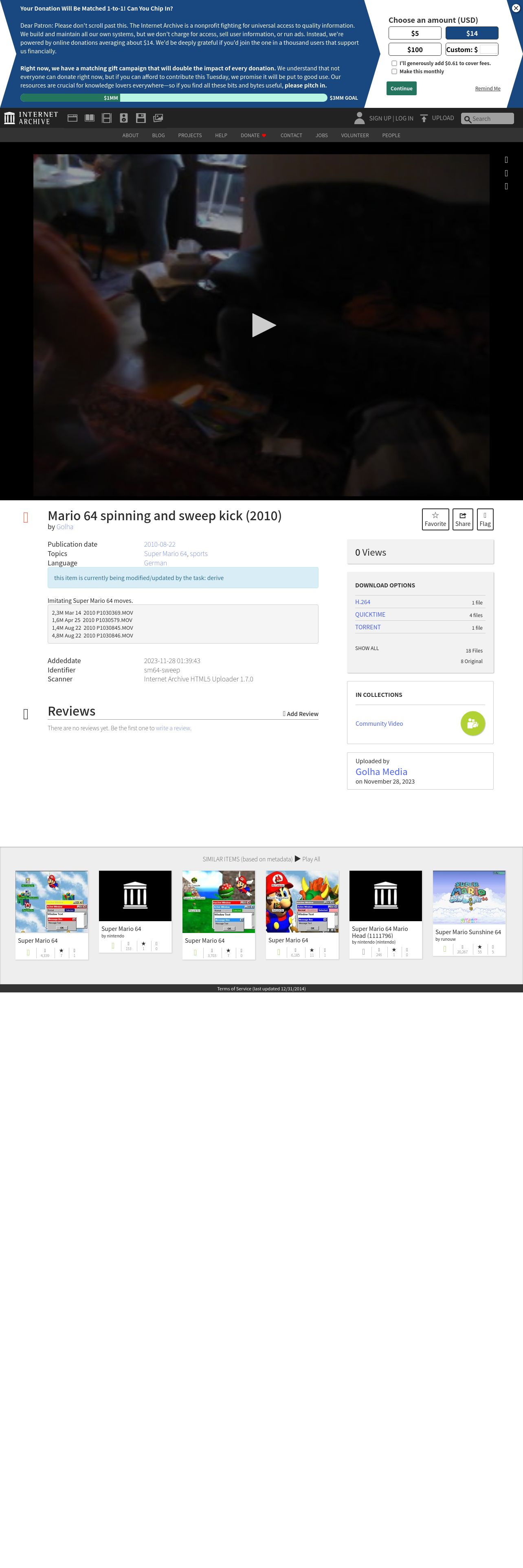Image resolution: width=523 pixels, height=1568 pixels.
Task: Flag this item
Action: pyautogui.click(x=485, y=519)
